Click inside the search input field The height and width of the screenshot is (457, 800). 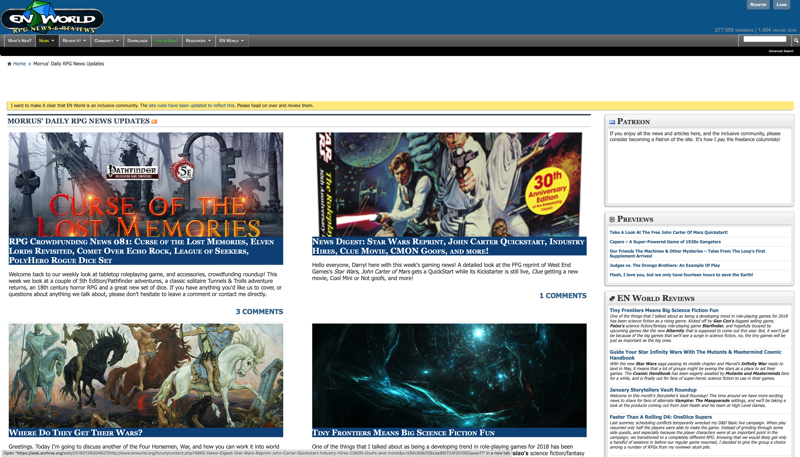coord(765,39)
